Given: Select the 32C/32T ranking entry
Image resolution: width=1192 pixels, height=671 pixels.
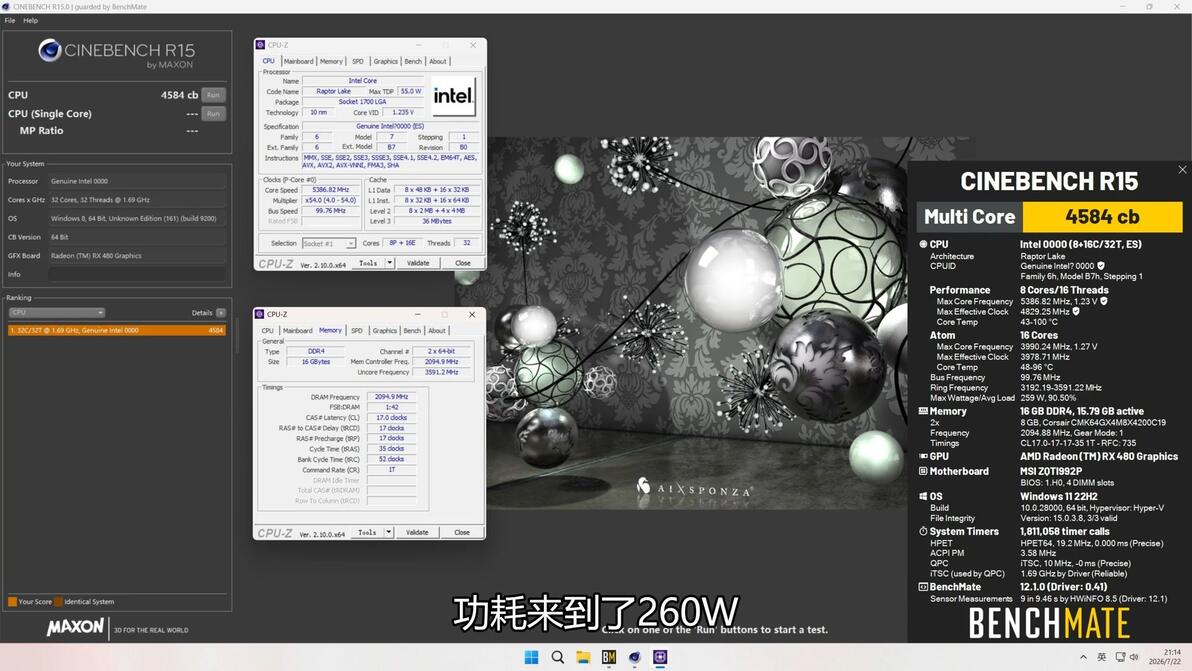Looking at the screenshot, I should click(x=116, y=331).
